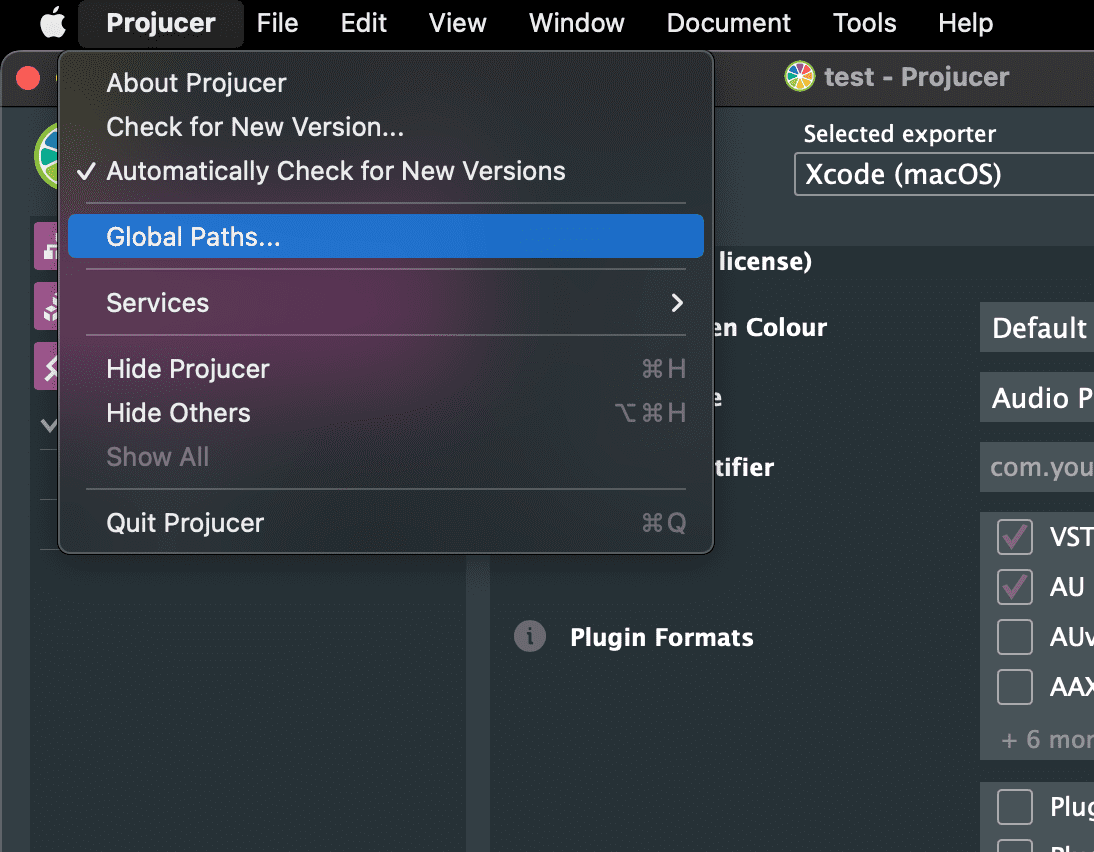Uncheck the AU plugin format
Image resolution: width=1094 pixels, height=852 pixels.
coord(1015,587)
